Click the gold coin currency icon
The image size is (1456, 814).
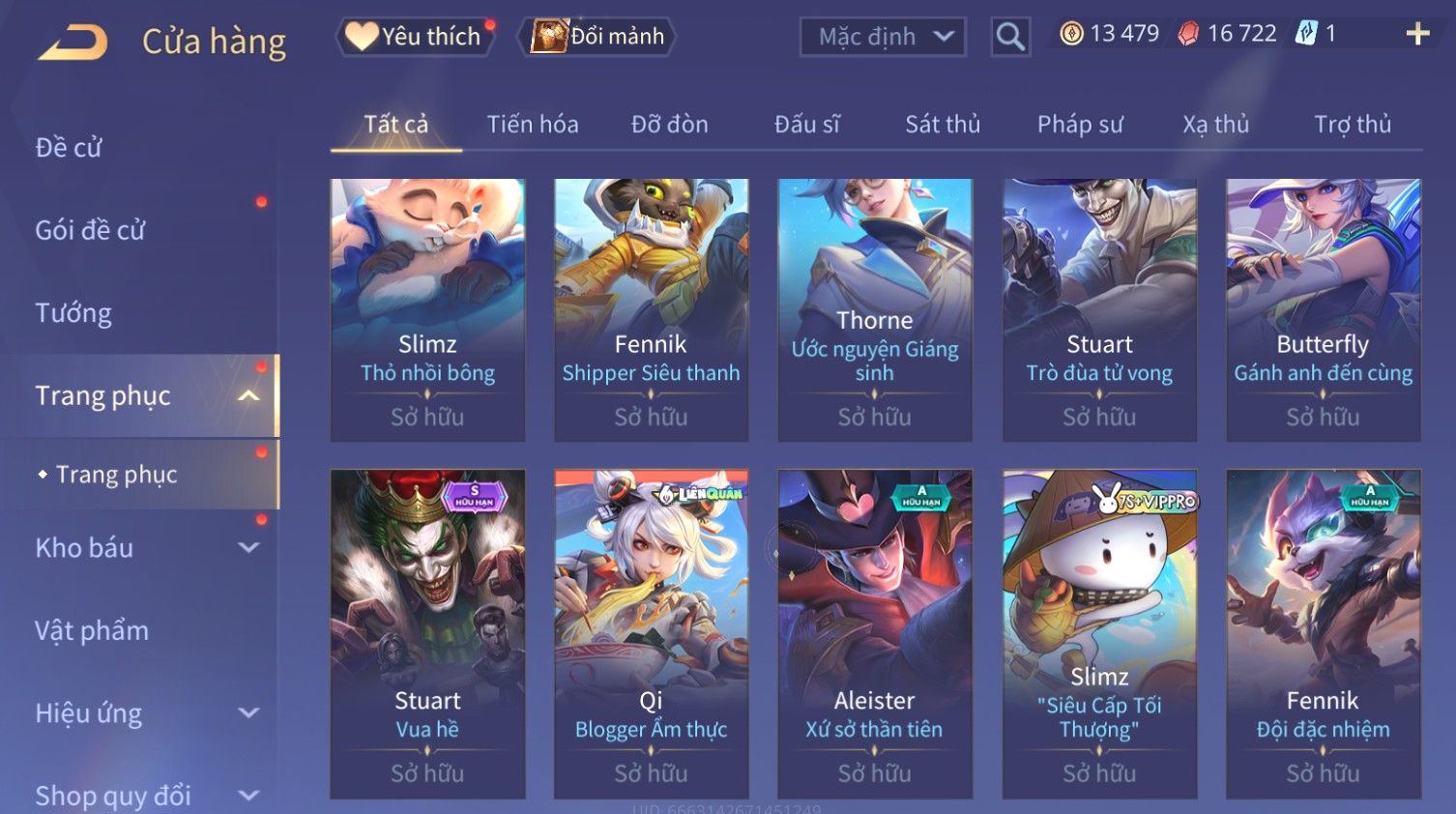coord(1071,34)
